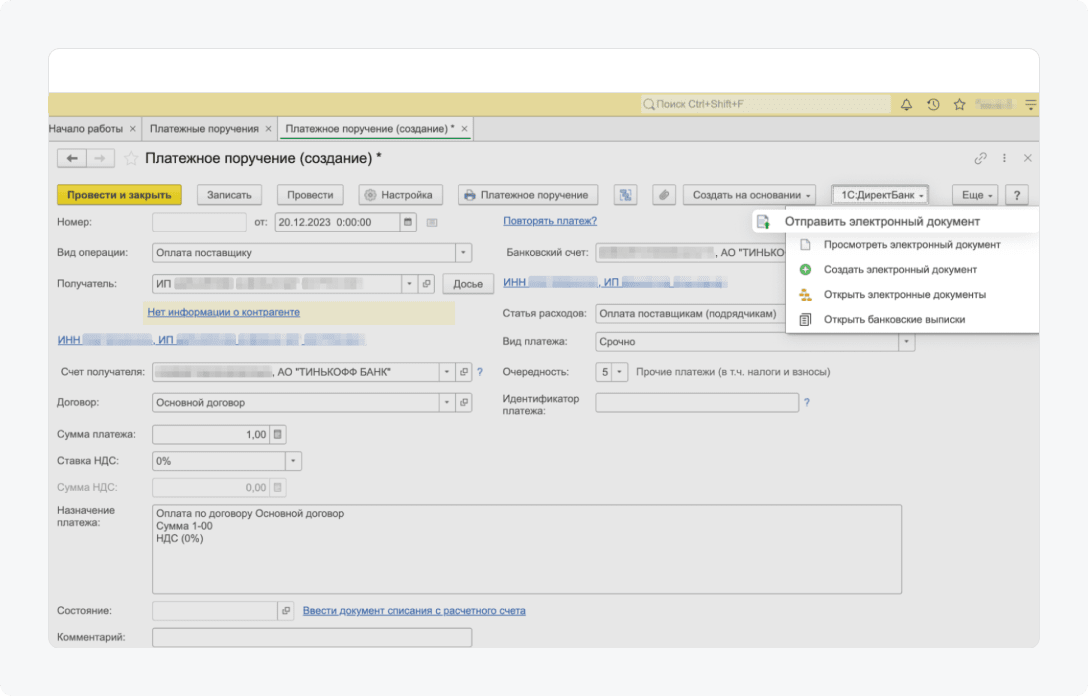Image resolution: width=1088 pixels, height=696 pixels.
Task: Open the history clock icon
Action: (933, 104)
